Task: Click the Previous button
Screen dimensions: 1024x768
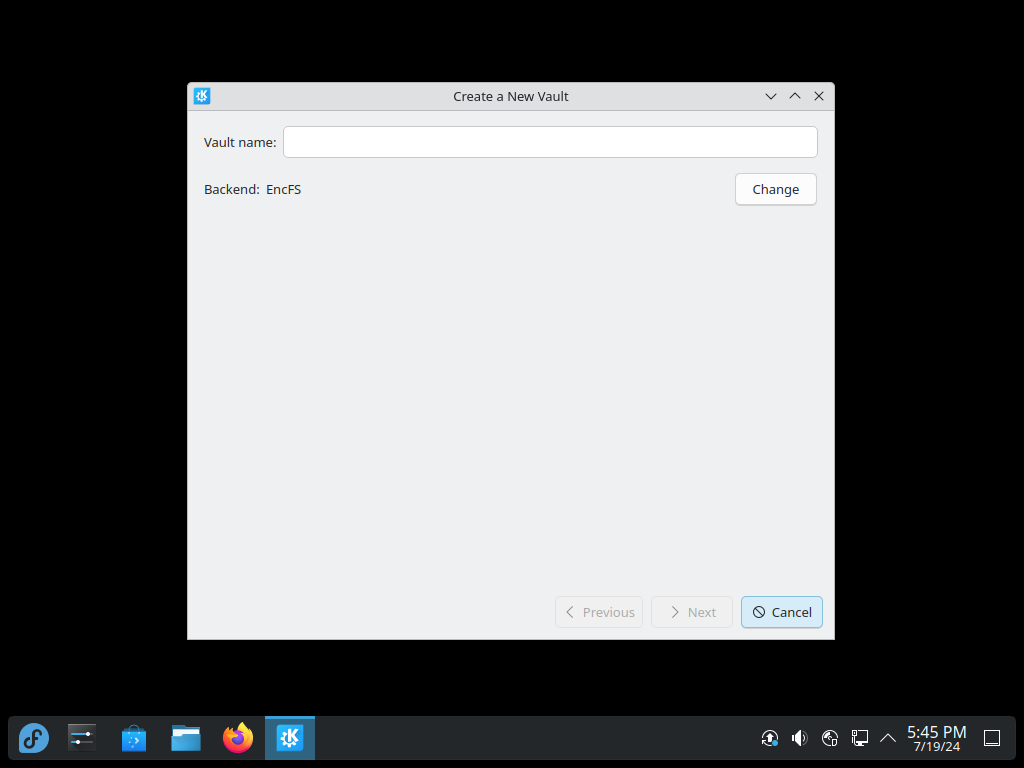Action: 599,612
